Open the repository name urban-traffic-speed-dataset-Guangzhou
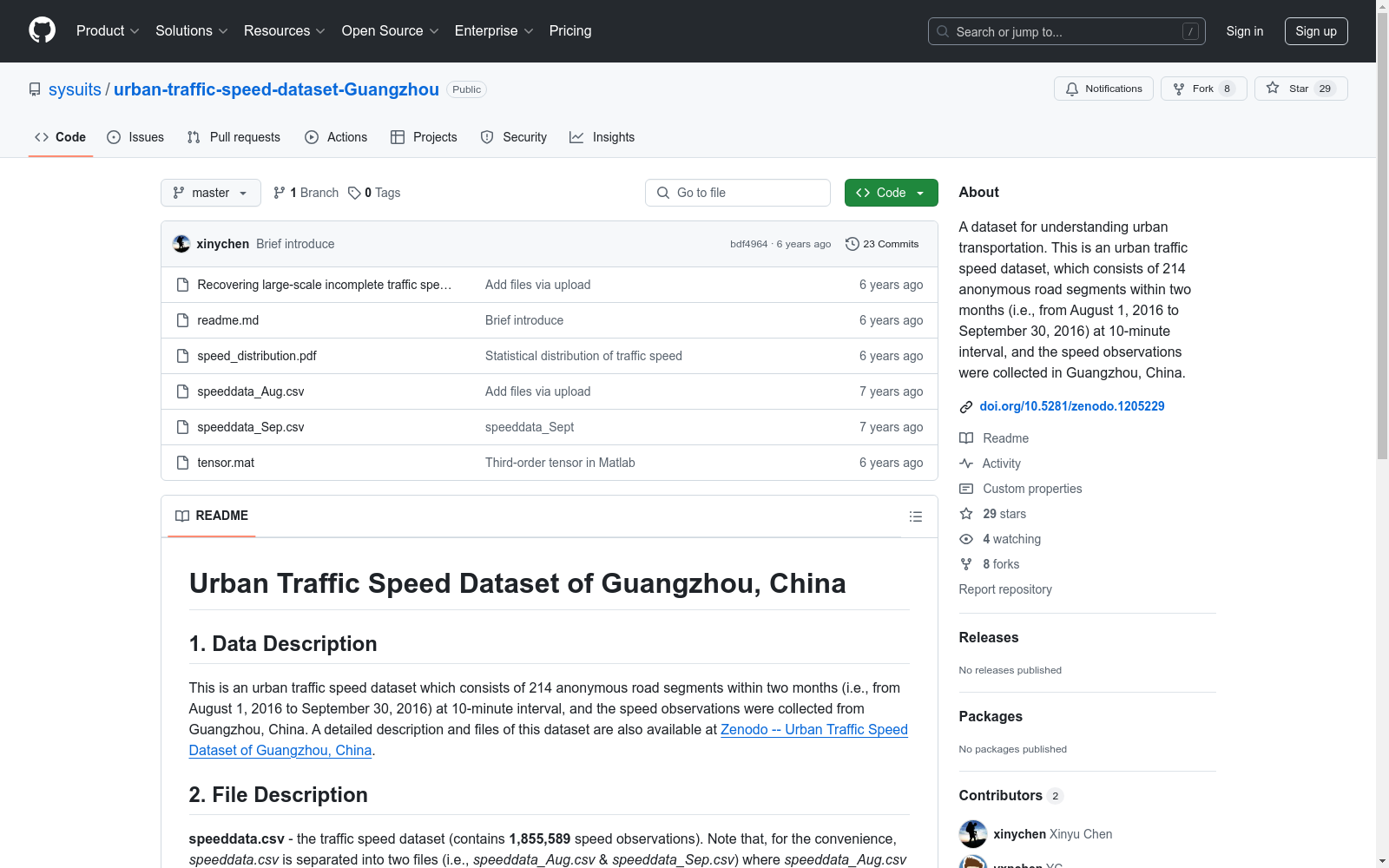This screenshot has width=1389, height=868. pos(276,89)
